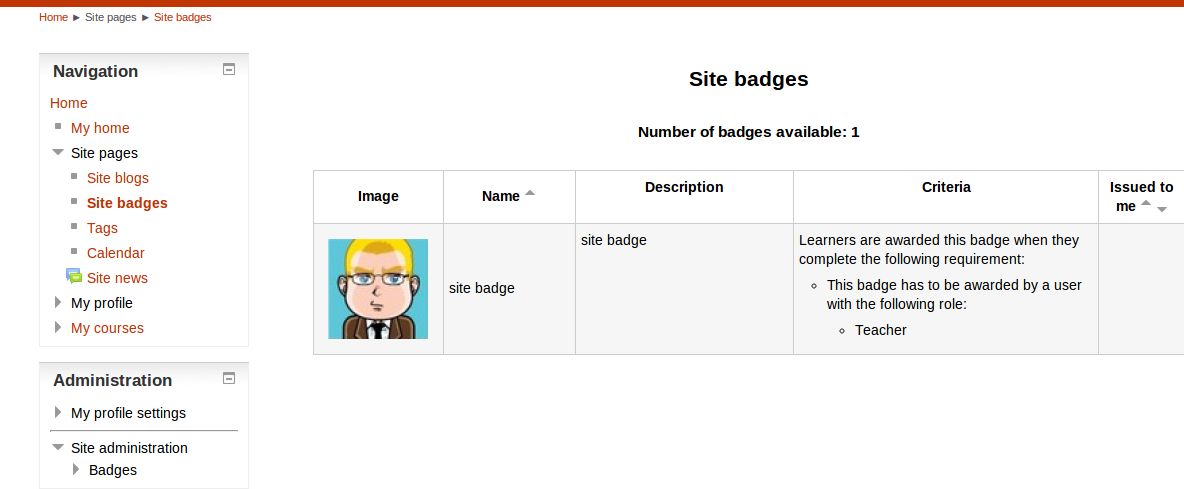This screenshot has width=1184, height=489.
Task: Open the Calendar link
Action: coord(116,253)
